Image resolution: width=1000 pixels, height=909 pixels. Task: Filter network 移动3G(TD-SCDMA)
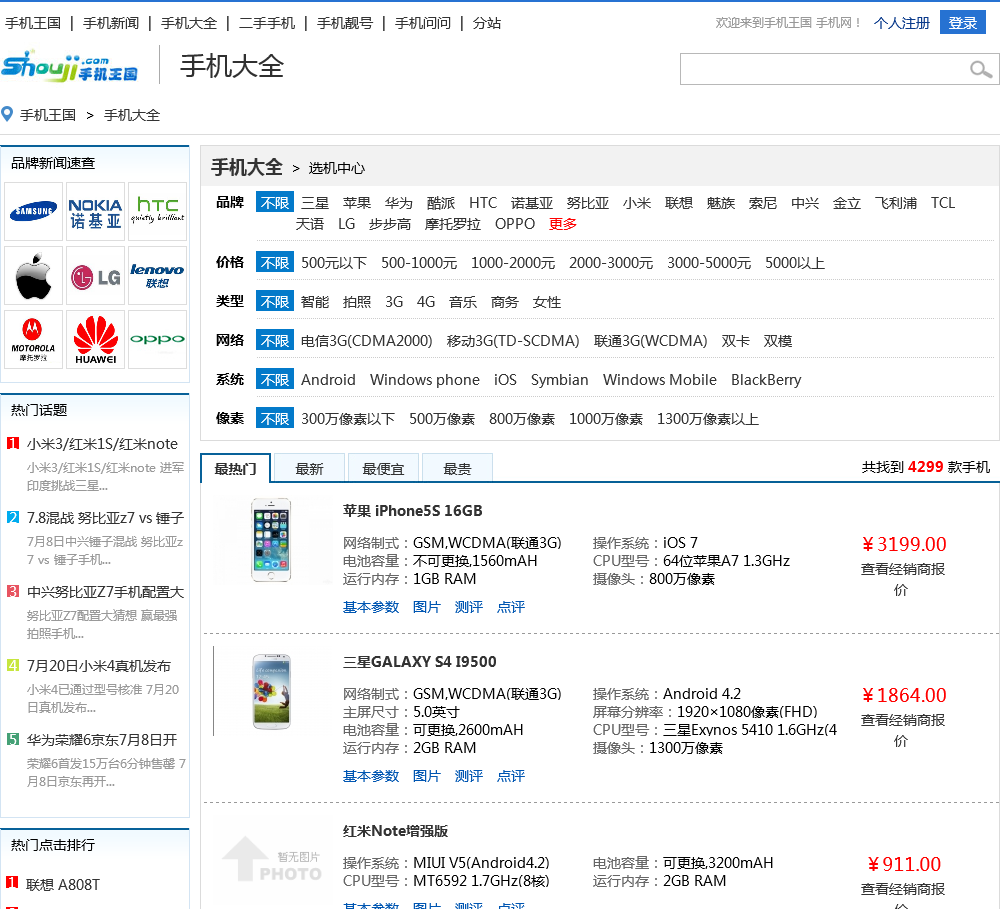pyautogui.click(x=513, y=341)
